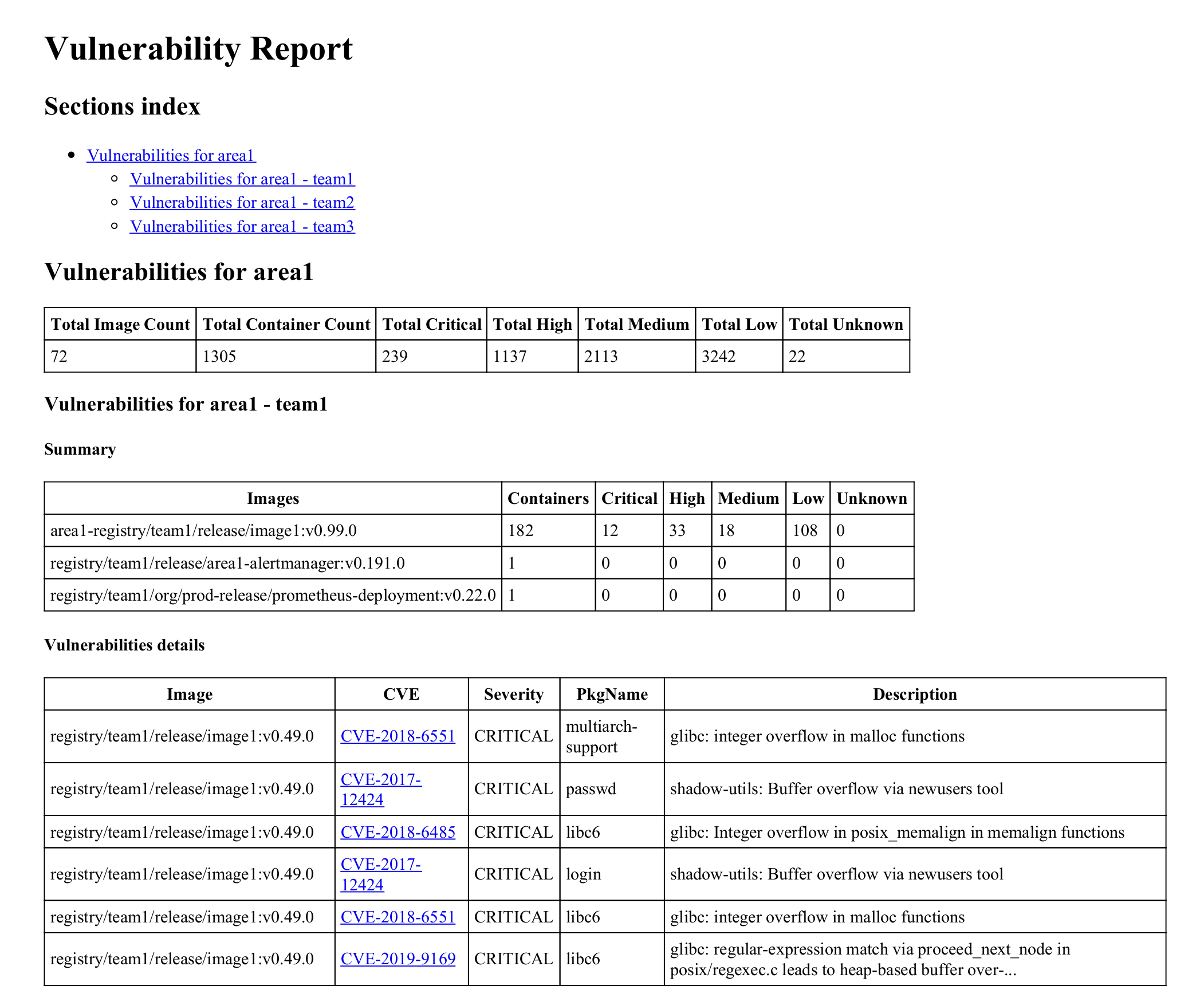1204x986 pixels.
Task: Open CVE-2017-12424 link in login row
Action: (381, 874)
